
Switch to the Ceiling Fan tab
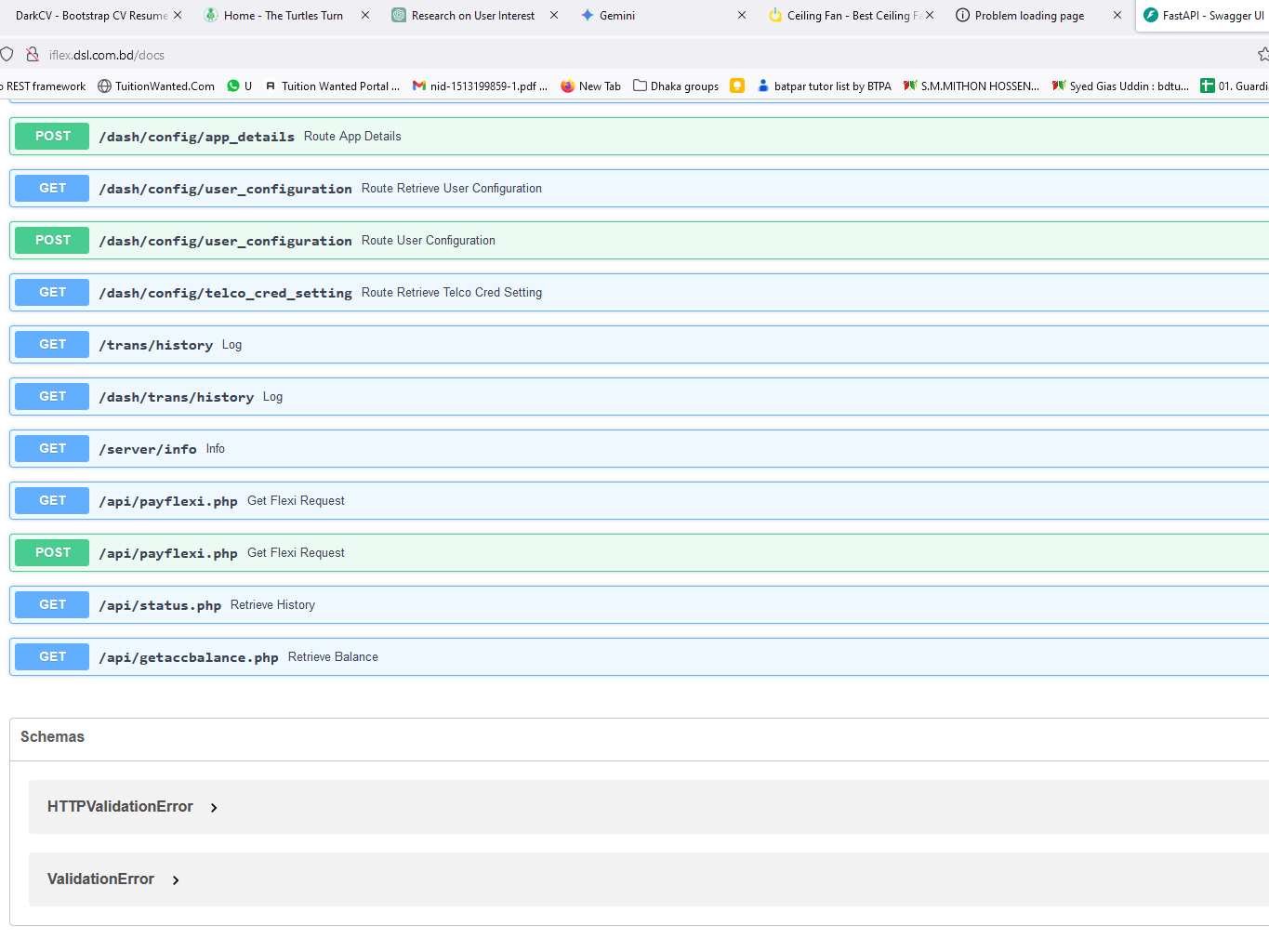click(x=843, y=16)
